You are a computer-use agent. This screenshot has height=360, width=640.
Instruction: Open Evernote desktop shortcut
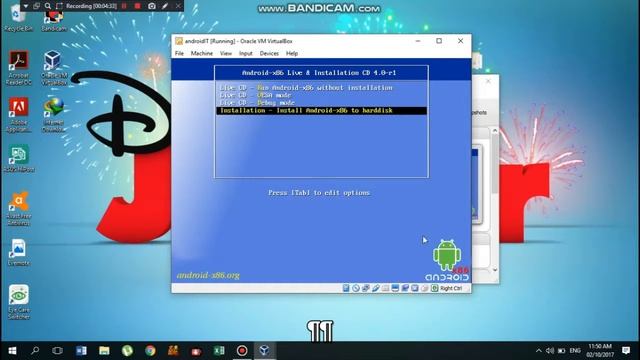[x=18, y=252]
